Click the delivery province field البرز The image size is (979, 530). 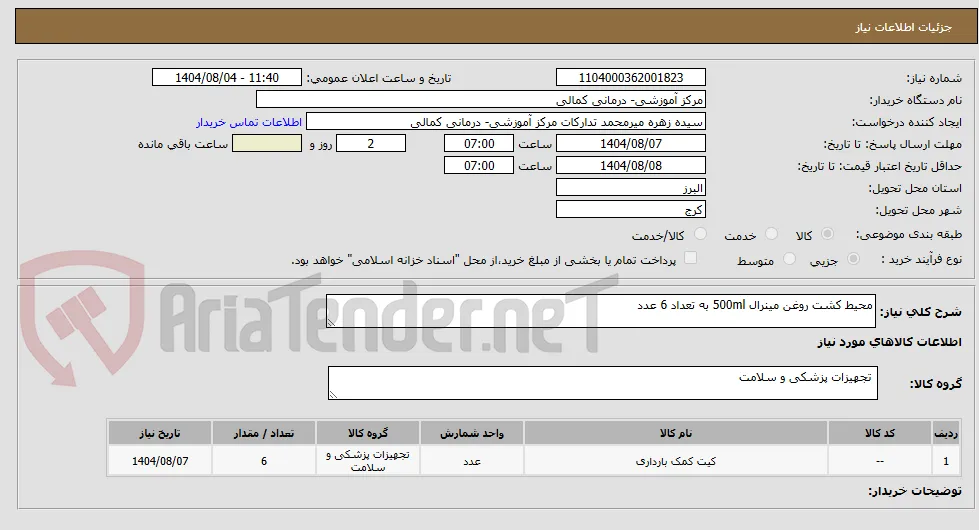(631, 188)
